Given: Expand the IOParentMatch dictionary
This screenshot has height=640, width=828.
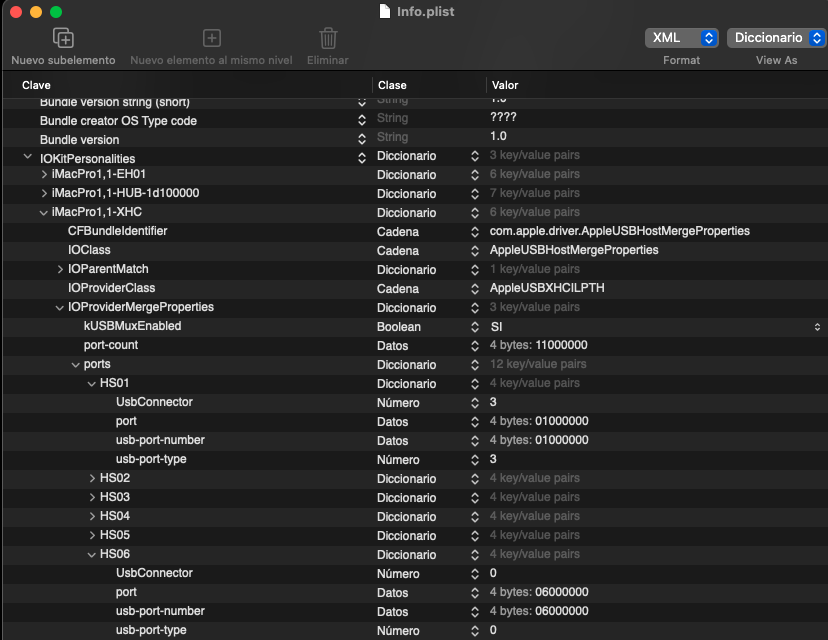Looking at the screenshot, I should (60, 269).
